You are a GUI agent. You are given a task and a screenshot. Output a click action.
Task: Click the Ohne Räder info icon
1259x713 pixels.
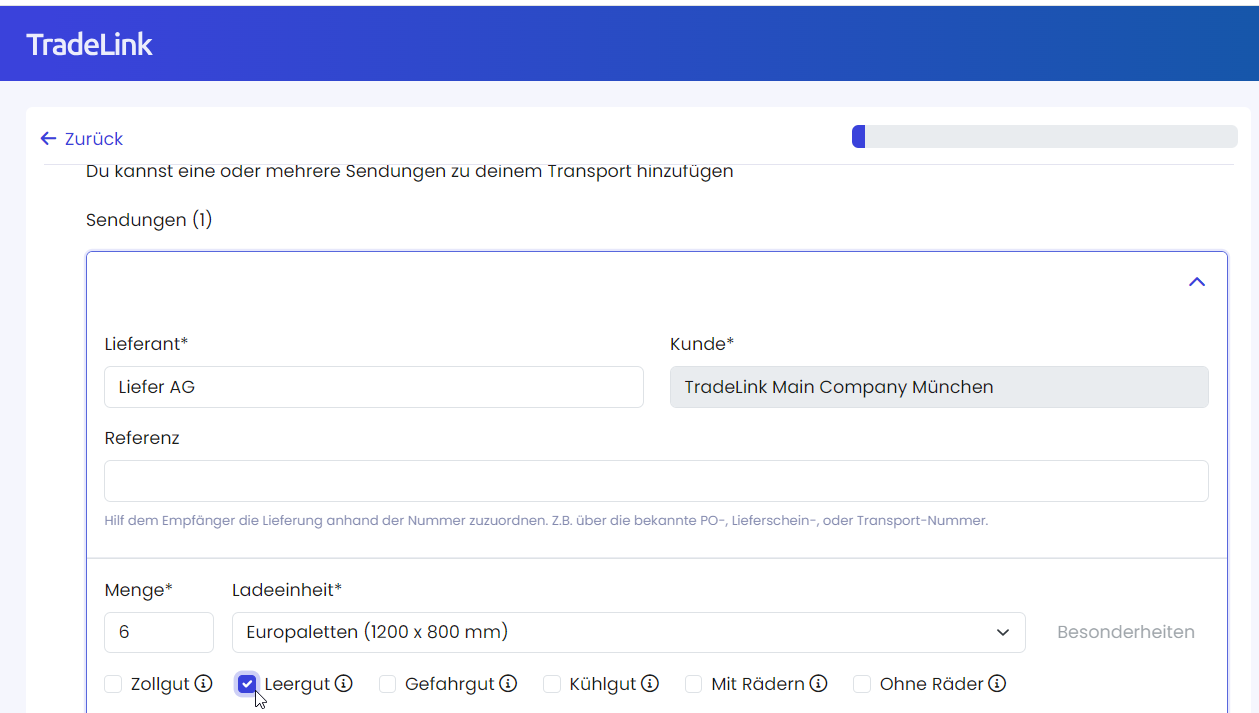coord(997,684)
